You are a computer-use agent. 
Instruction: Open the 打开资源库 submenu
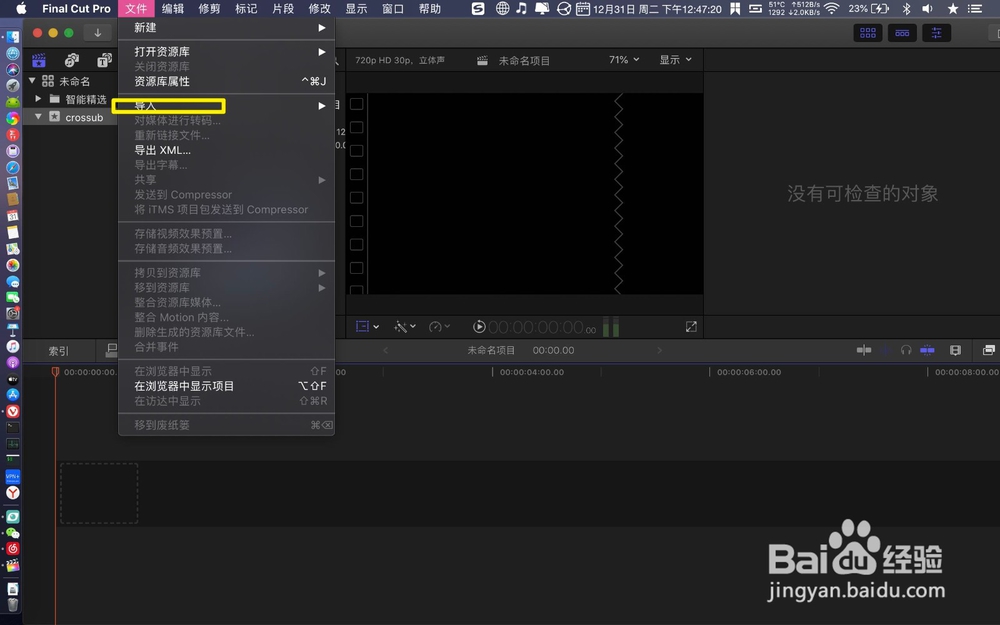(x=226, y=52)
